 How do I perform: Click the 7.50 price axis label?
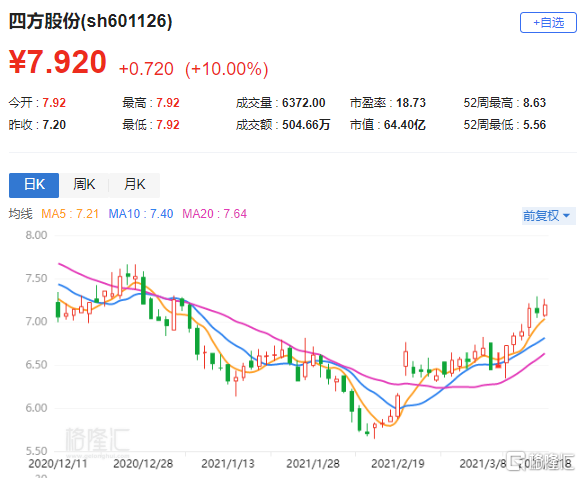(x=36, y=278)
